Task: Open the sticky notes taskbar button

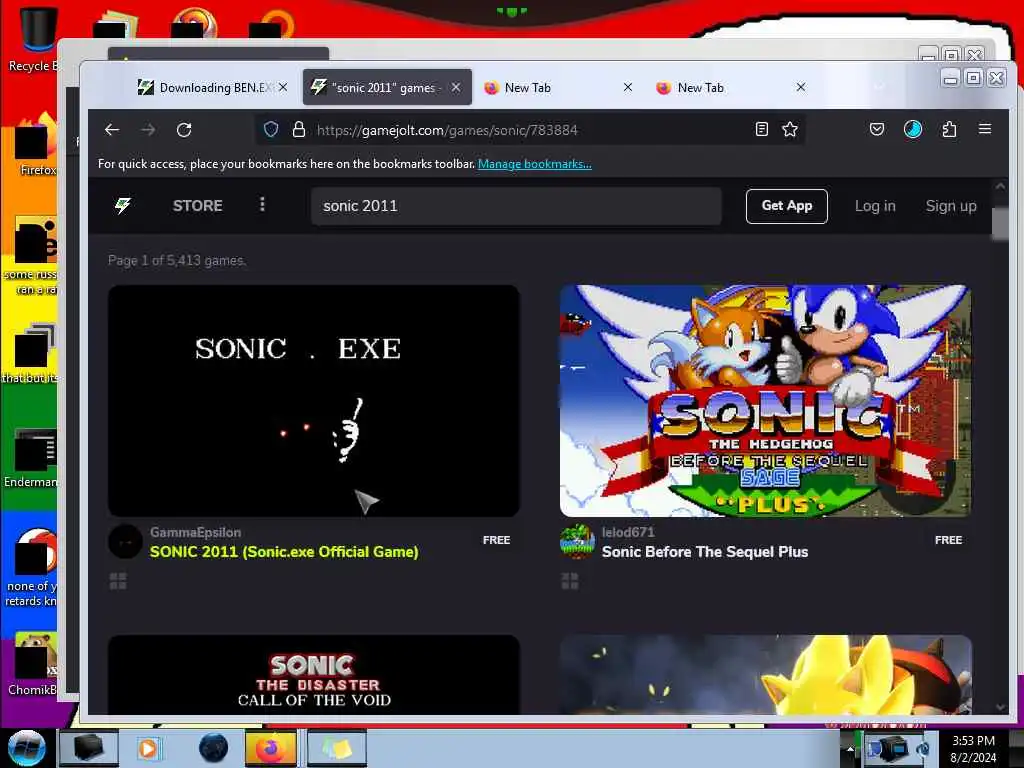Action: click(x=336, y=748)
